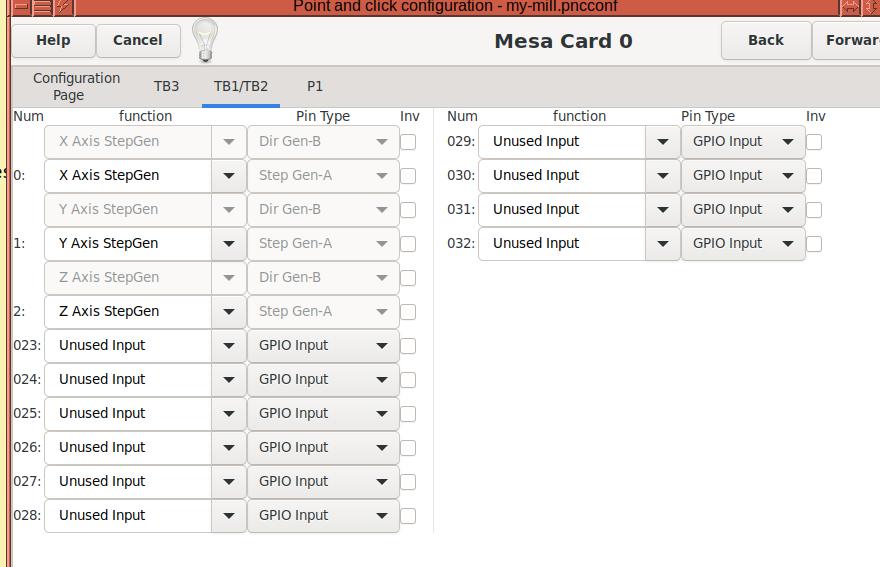Click the light bulb hint icon
Viewport: 880px width, 567px height.
(205, 40)
